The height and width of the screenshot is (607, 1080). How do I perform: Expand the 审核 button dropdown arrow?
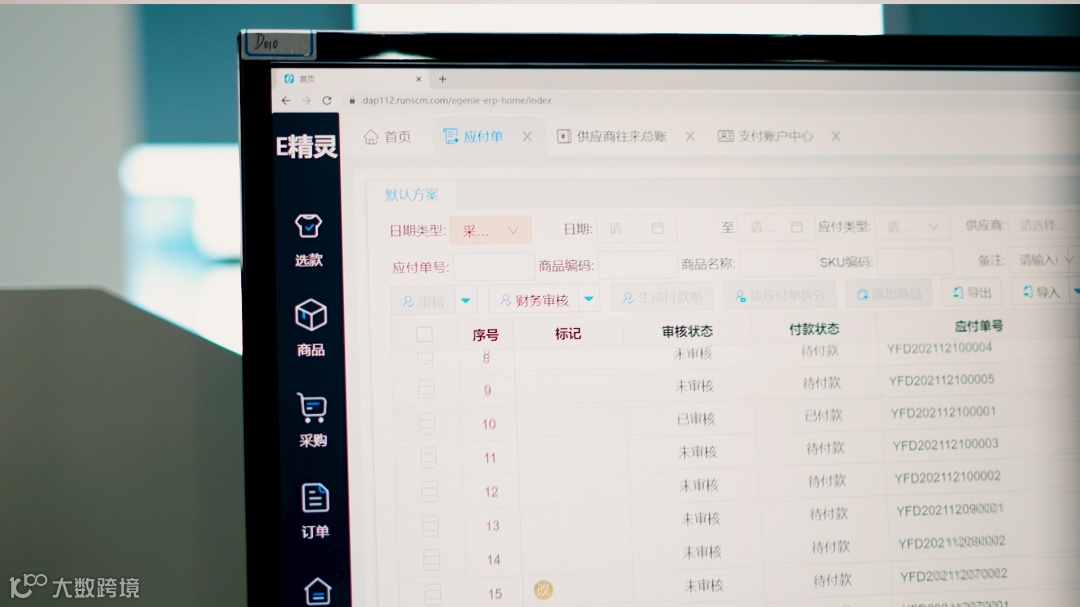click(466, 300)
